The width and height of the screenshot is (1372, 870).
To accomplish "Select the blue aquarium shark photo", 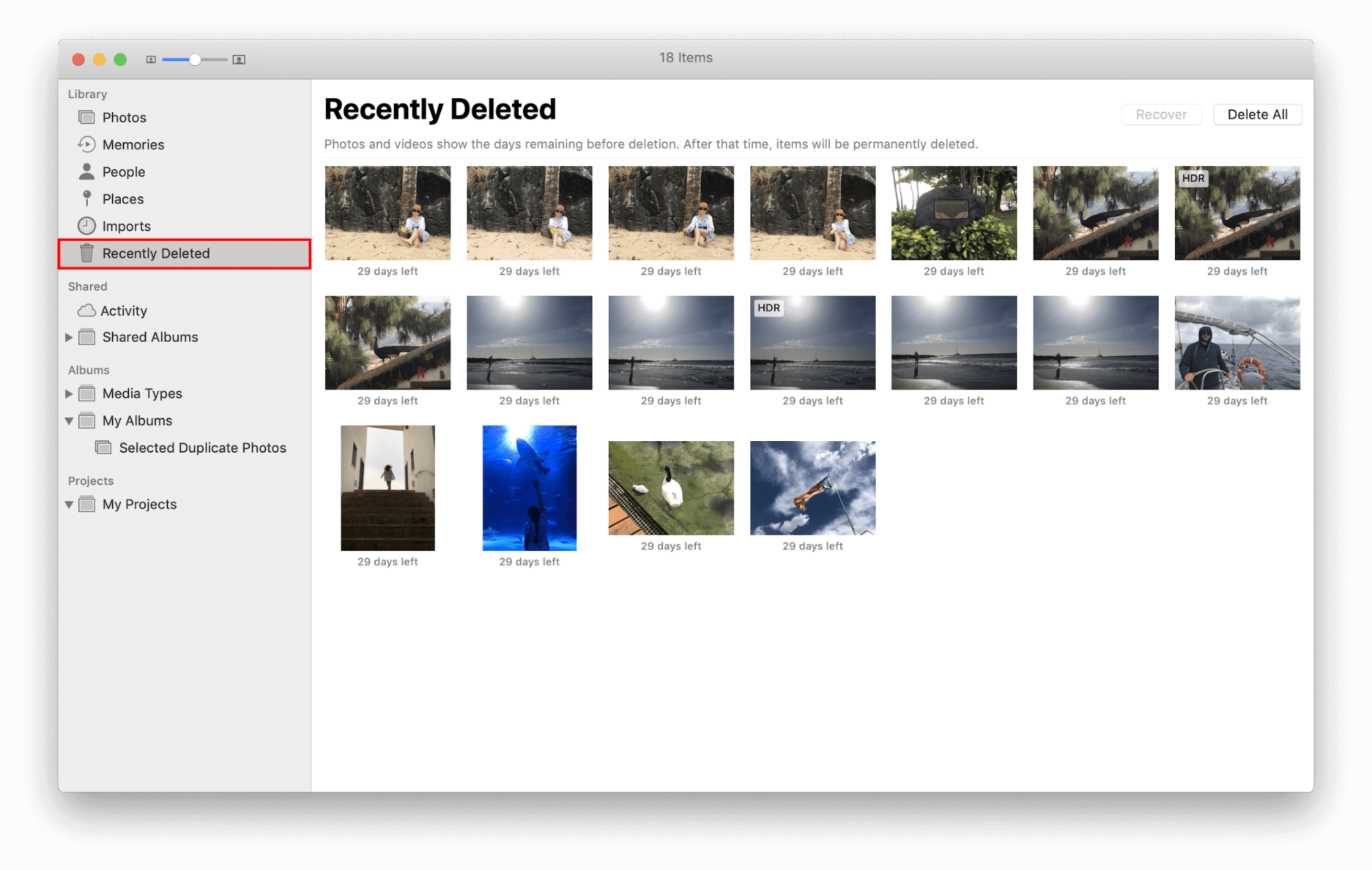I will [x=529, y=488].
